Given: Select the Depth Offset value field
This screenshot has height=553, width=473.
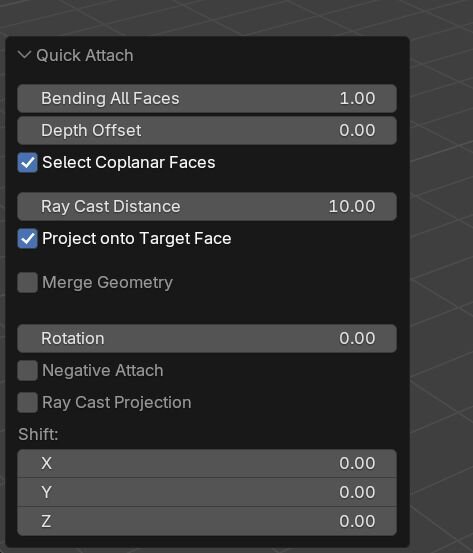Looking at the screenshot, I should (x=207, y=130).
